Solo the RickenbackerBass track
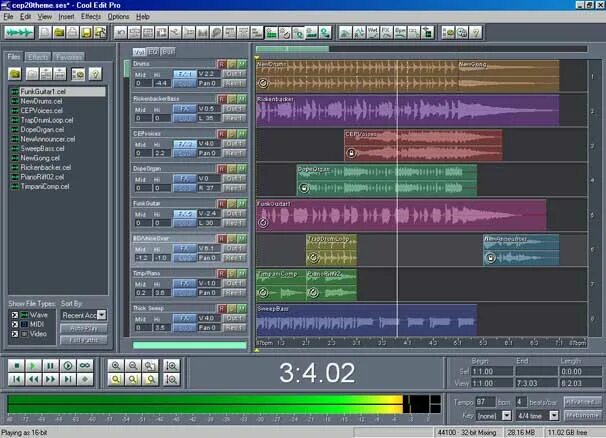Screen dimensions: 606x438 coord(232,99)
